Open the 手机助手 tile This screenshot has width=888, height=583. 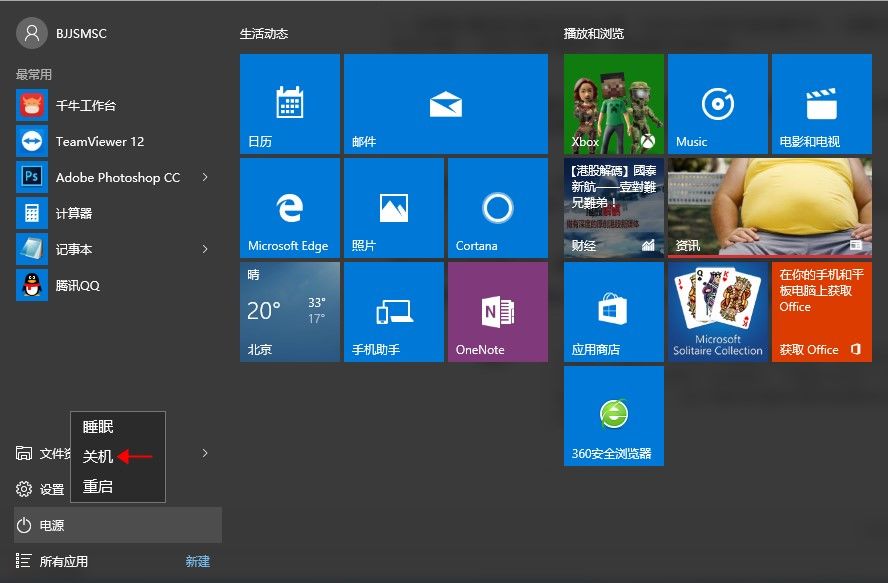tap(394, 312)
